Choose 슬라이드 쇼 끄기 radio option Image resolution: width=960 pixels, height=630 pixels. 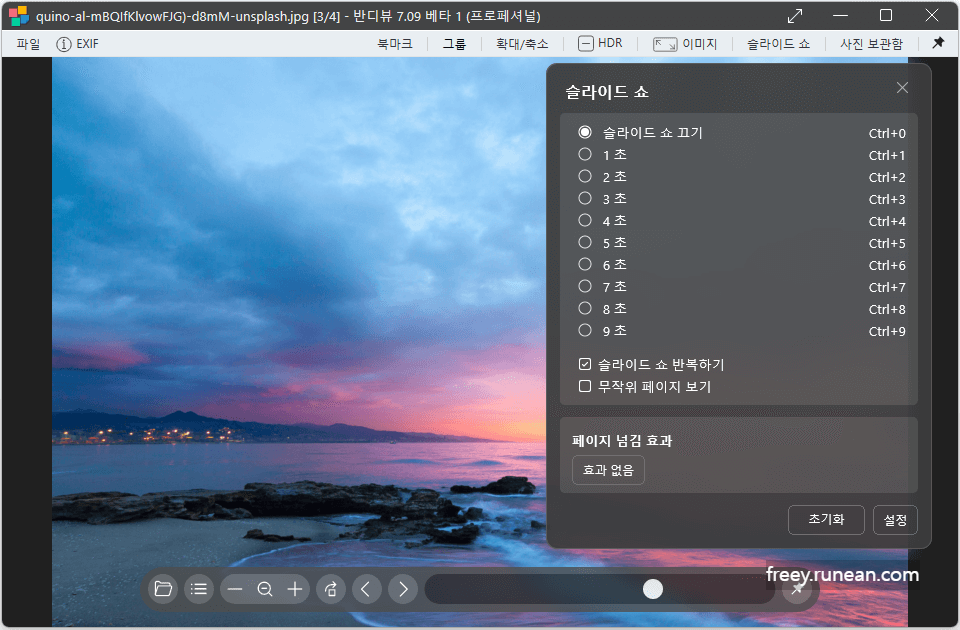584,131
